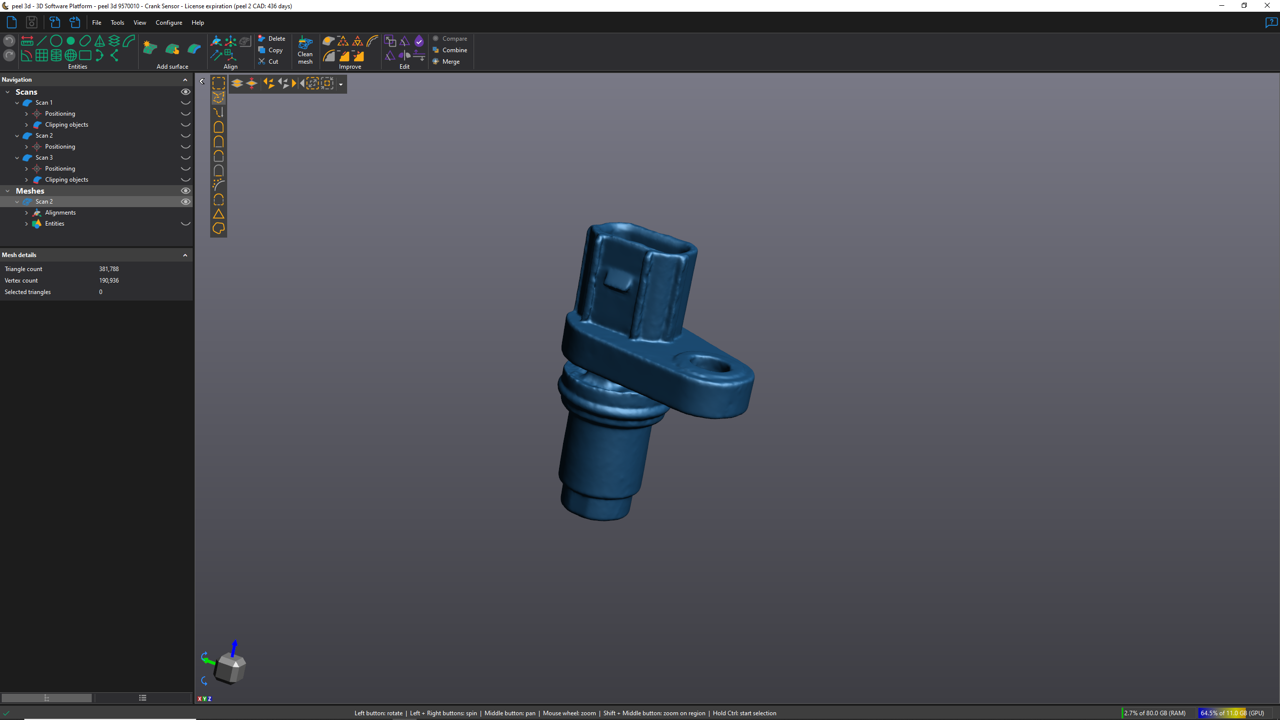Show Scan 1 using its hidden-eye toggle
The image size is (1280, 720).
(x=185, y=103)
